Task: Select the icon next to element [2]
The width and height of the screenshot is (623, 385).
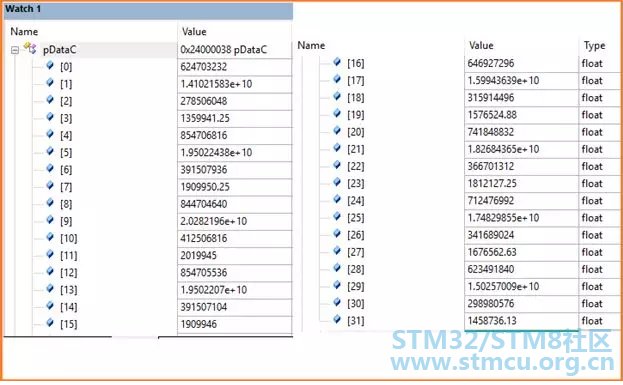Action: [50, 99]
